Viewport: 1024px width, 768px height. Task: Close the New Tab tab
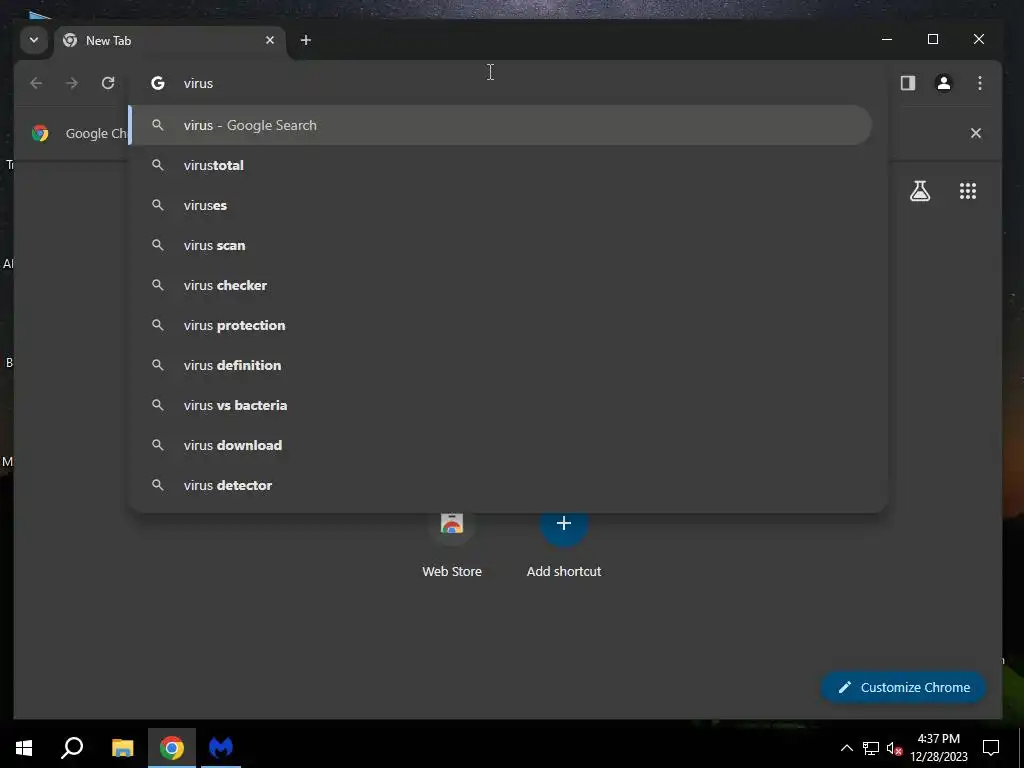[x=270, y=40]
